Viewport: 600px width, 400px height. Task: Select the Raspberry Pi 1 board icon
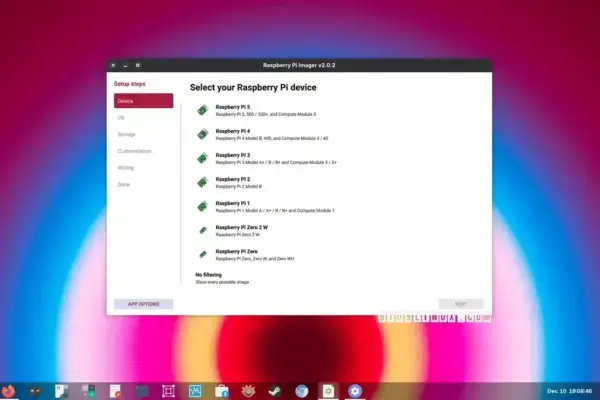[202, 206]
